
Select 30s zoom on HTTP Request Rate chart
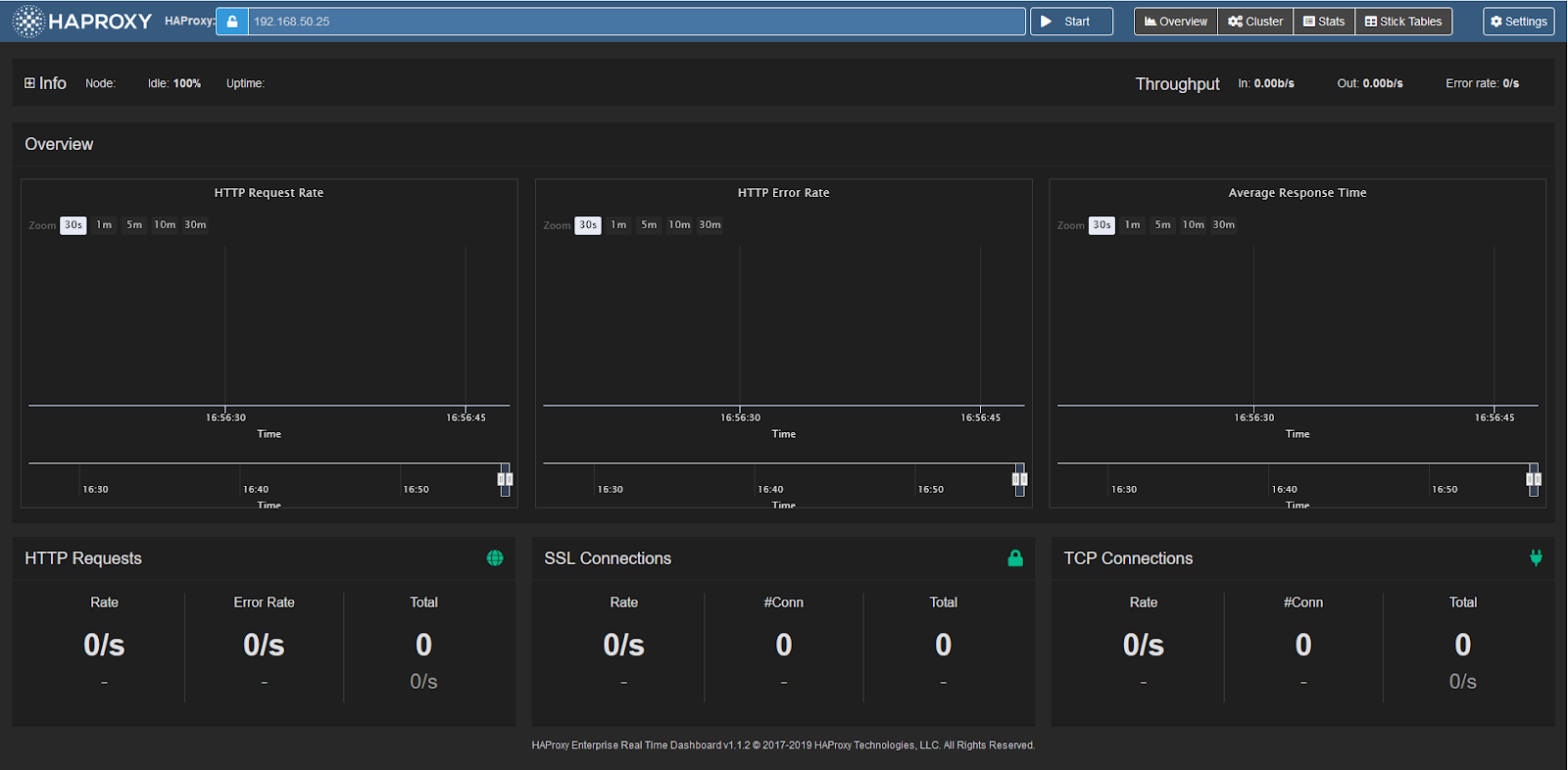pos(73,225)
